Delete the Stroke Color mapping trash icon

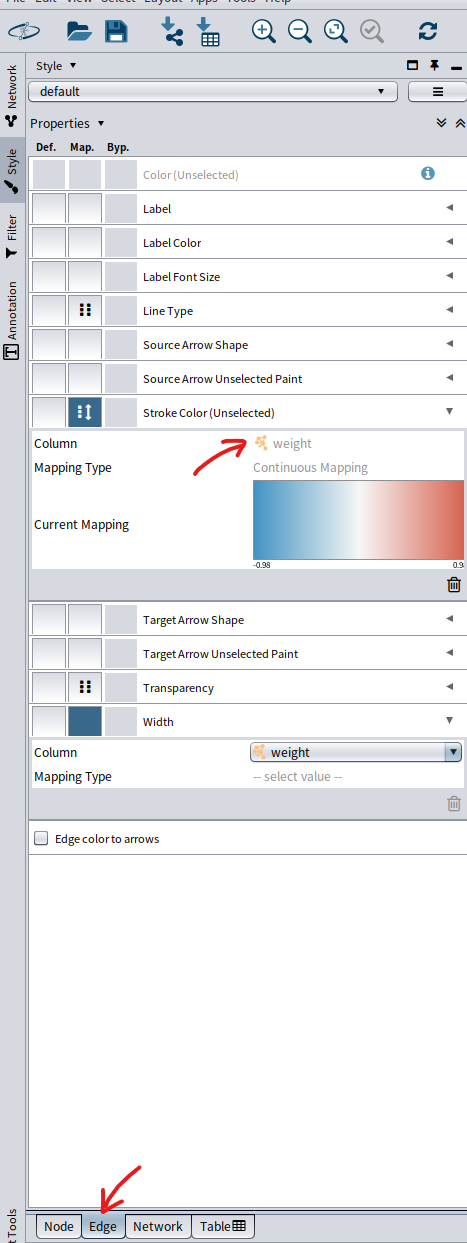pos(454,585)
